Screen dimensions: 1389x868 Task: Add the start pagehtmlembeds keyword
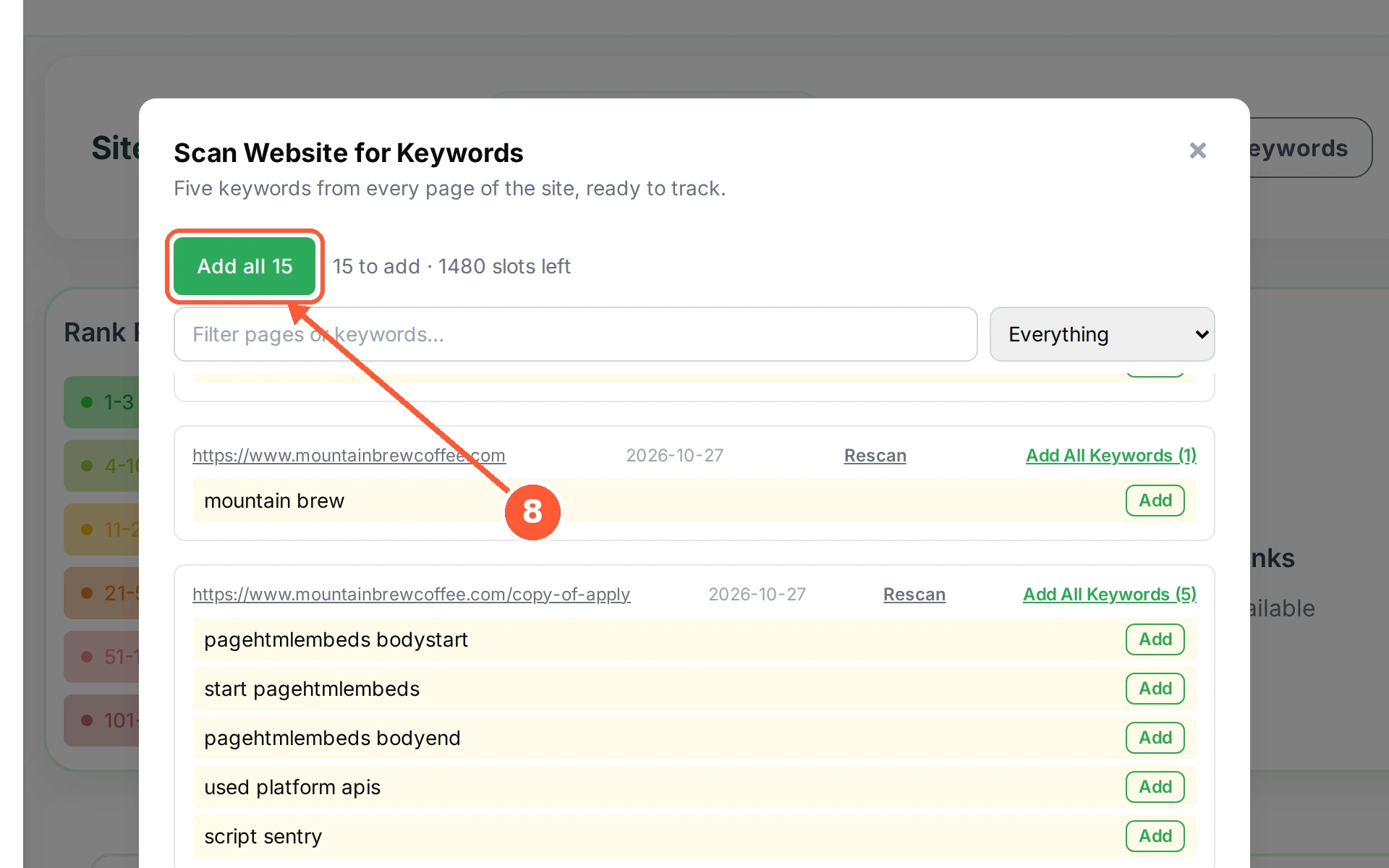coord(1155,689)
